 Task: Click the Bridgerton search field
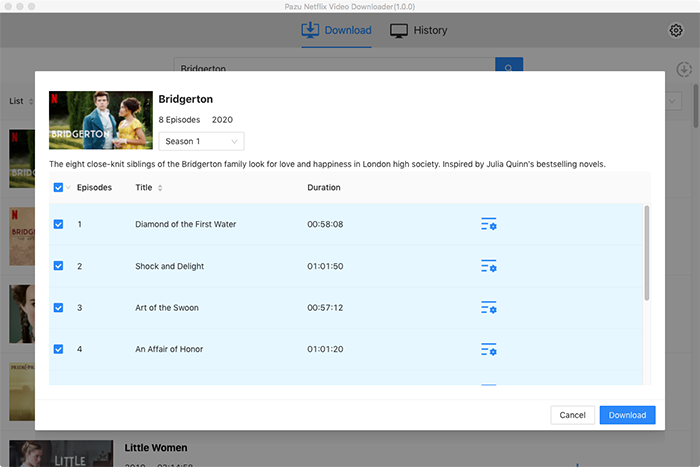(x=334, y=65)
